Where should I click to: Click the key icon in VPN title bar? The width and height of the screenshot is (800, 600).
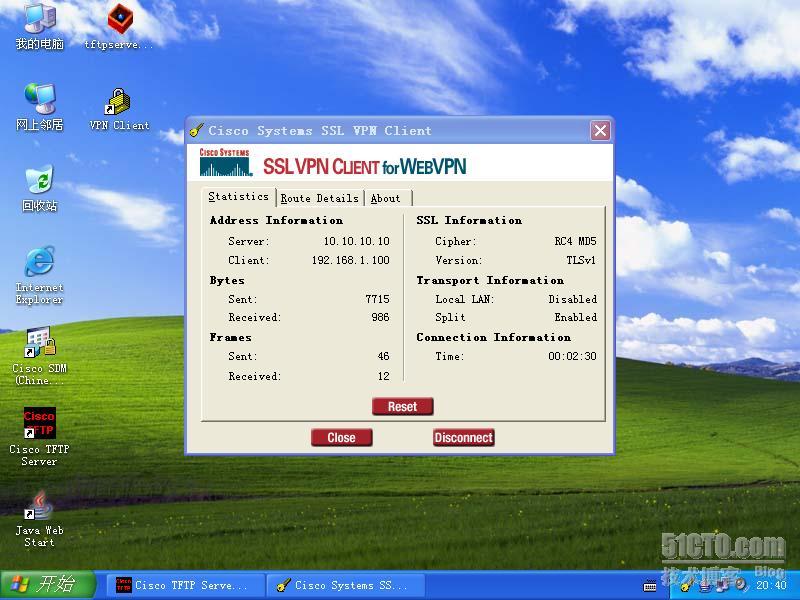196,131
